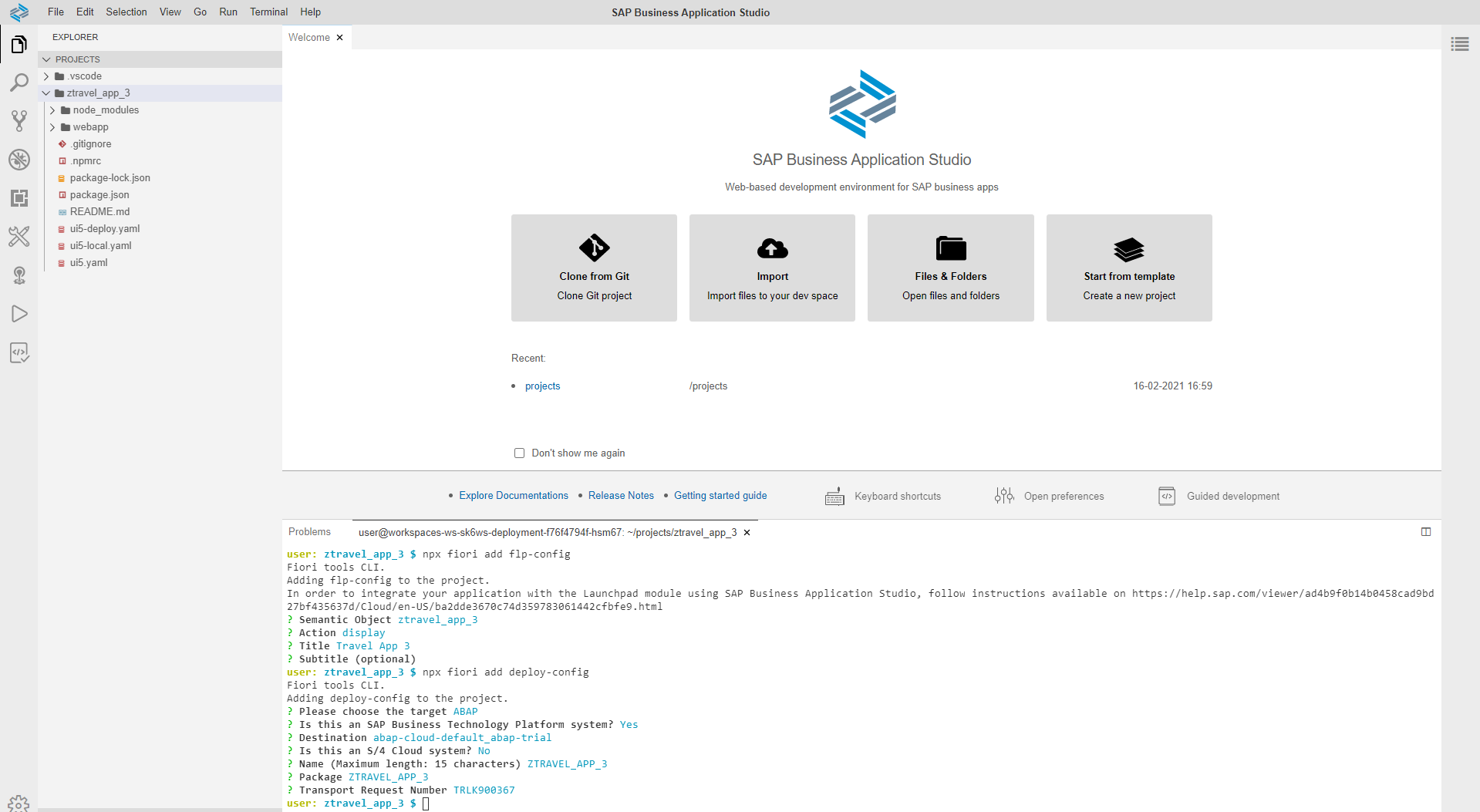Open the Search view
The image size is (1480, 812).
[19, 83]
